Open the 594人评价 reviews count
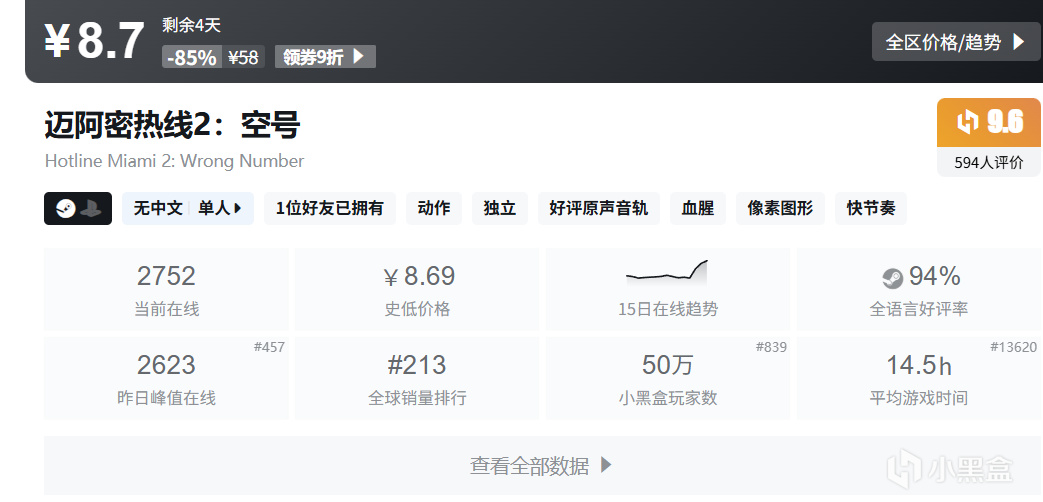 [988, 162]
